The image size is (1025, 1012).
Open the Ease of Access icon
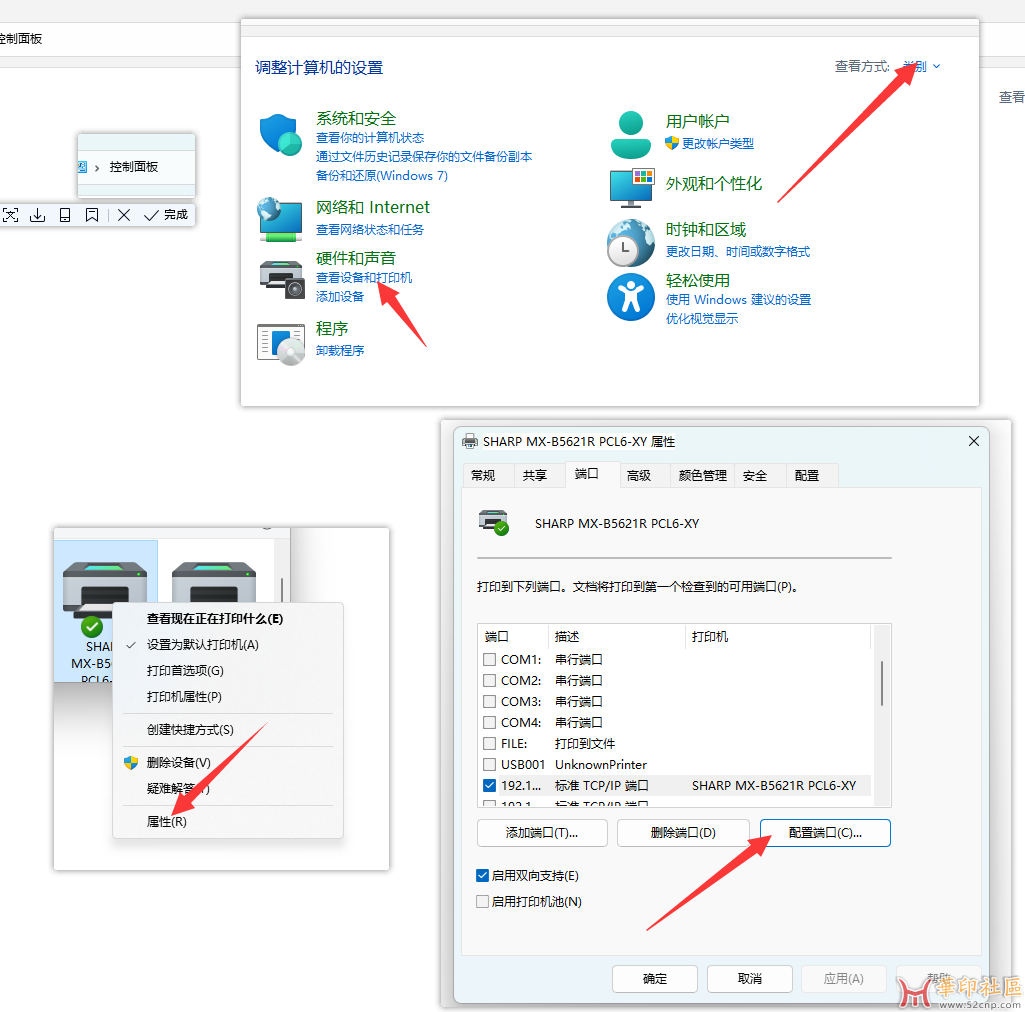pyautogui.click(x=630, y=297)
